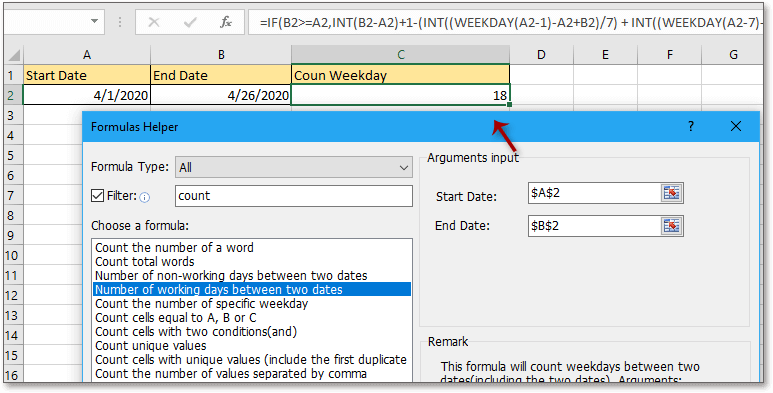Viewport: 773px width, 393px height.
Task: Select column G header
Action: [733, 55]
